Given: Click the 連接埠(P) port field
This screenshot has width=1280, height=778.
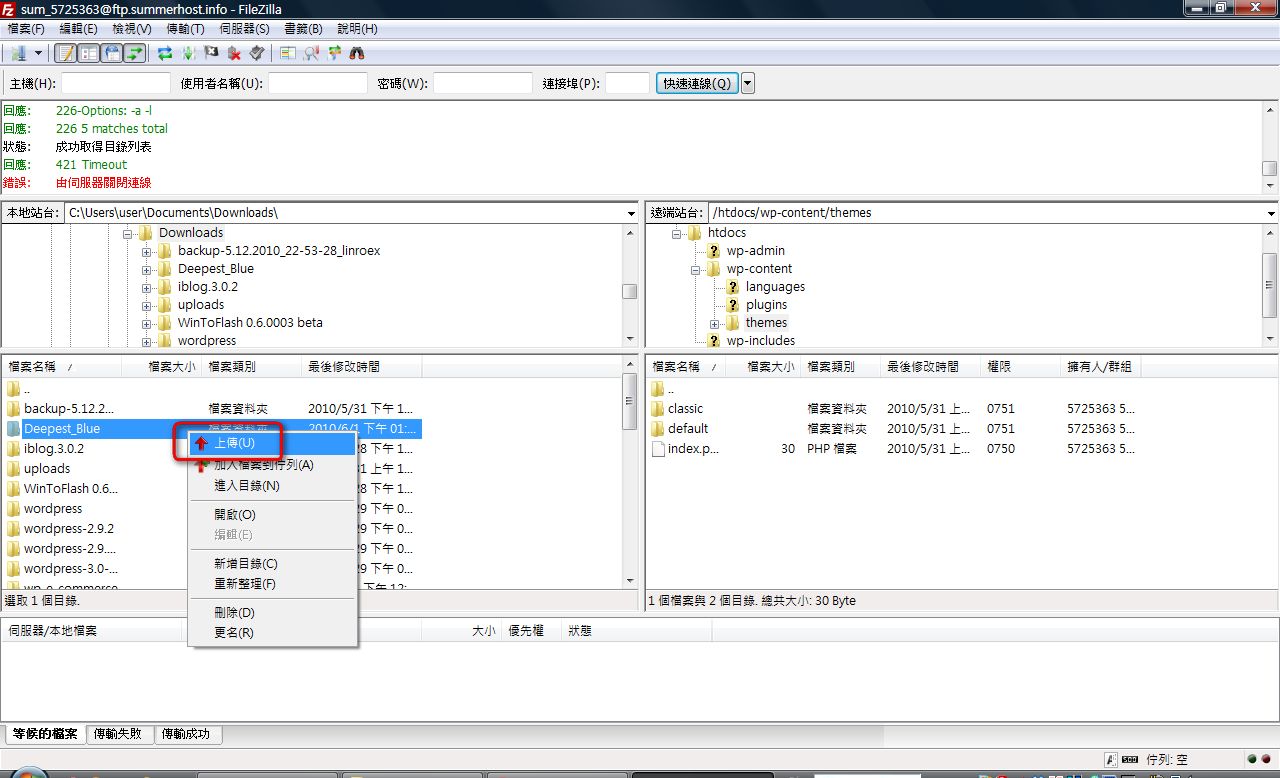Looking at the screenshot, I should pyautogui.click(x=628, y=83).
